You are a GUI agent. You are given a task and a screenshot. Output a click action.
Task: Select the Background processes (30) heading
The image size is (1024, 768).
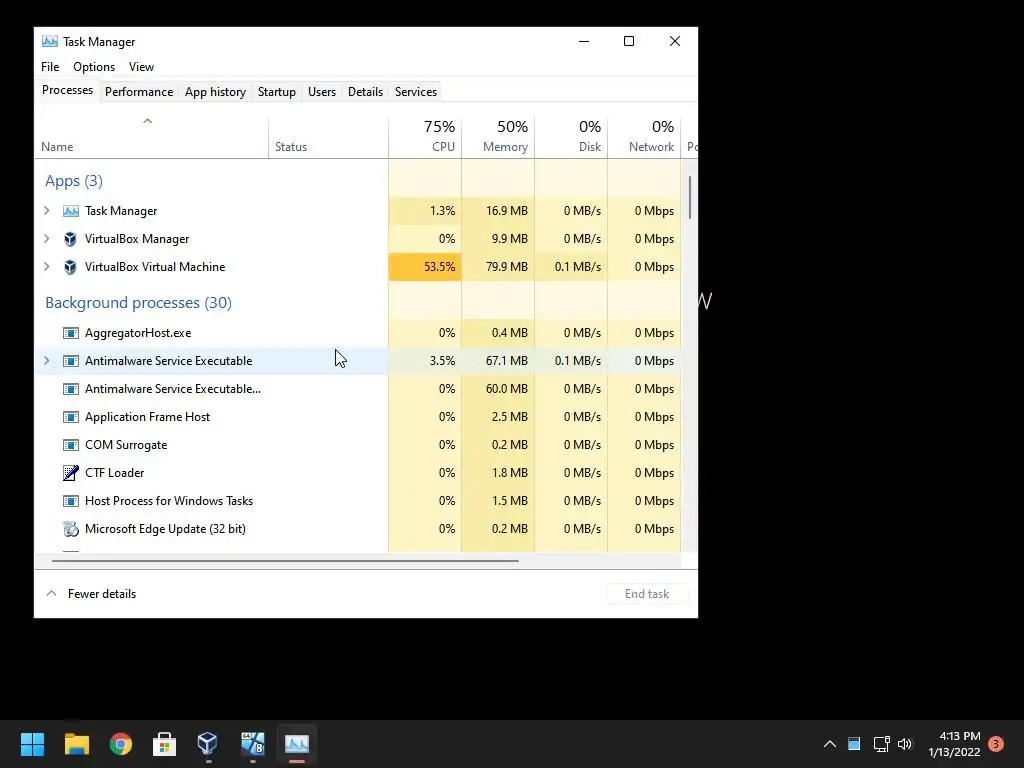tap(138, 303)
